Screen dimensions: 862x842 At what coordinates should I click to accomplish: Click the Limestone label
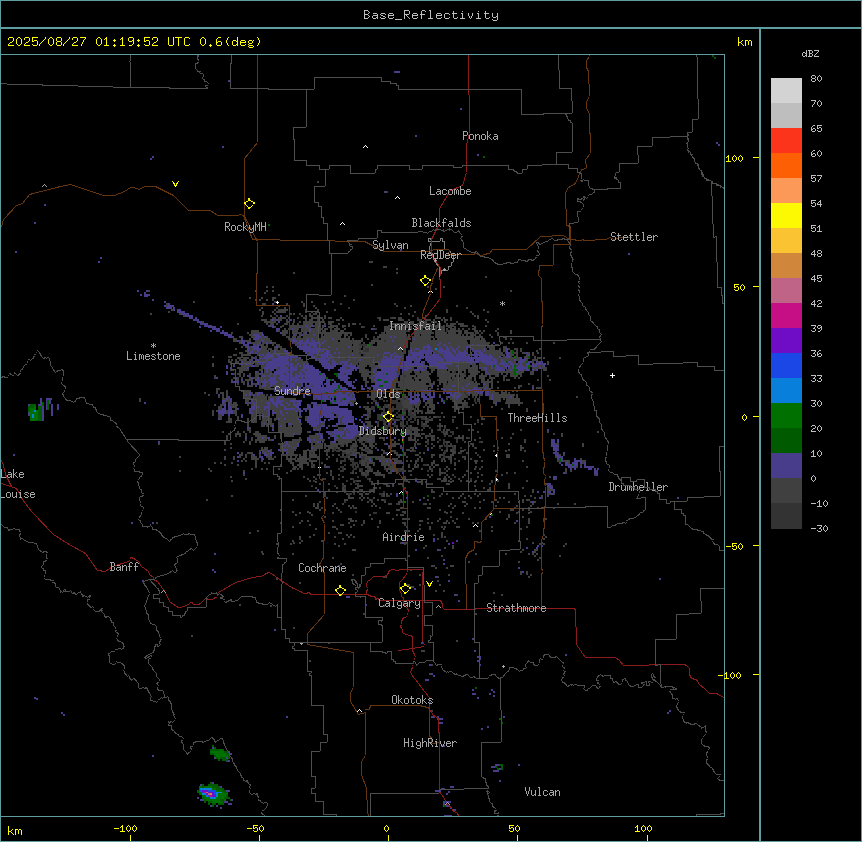[x=153, y=356]
